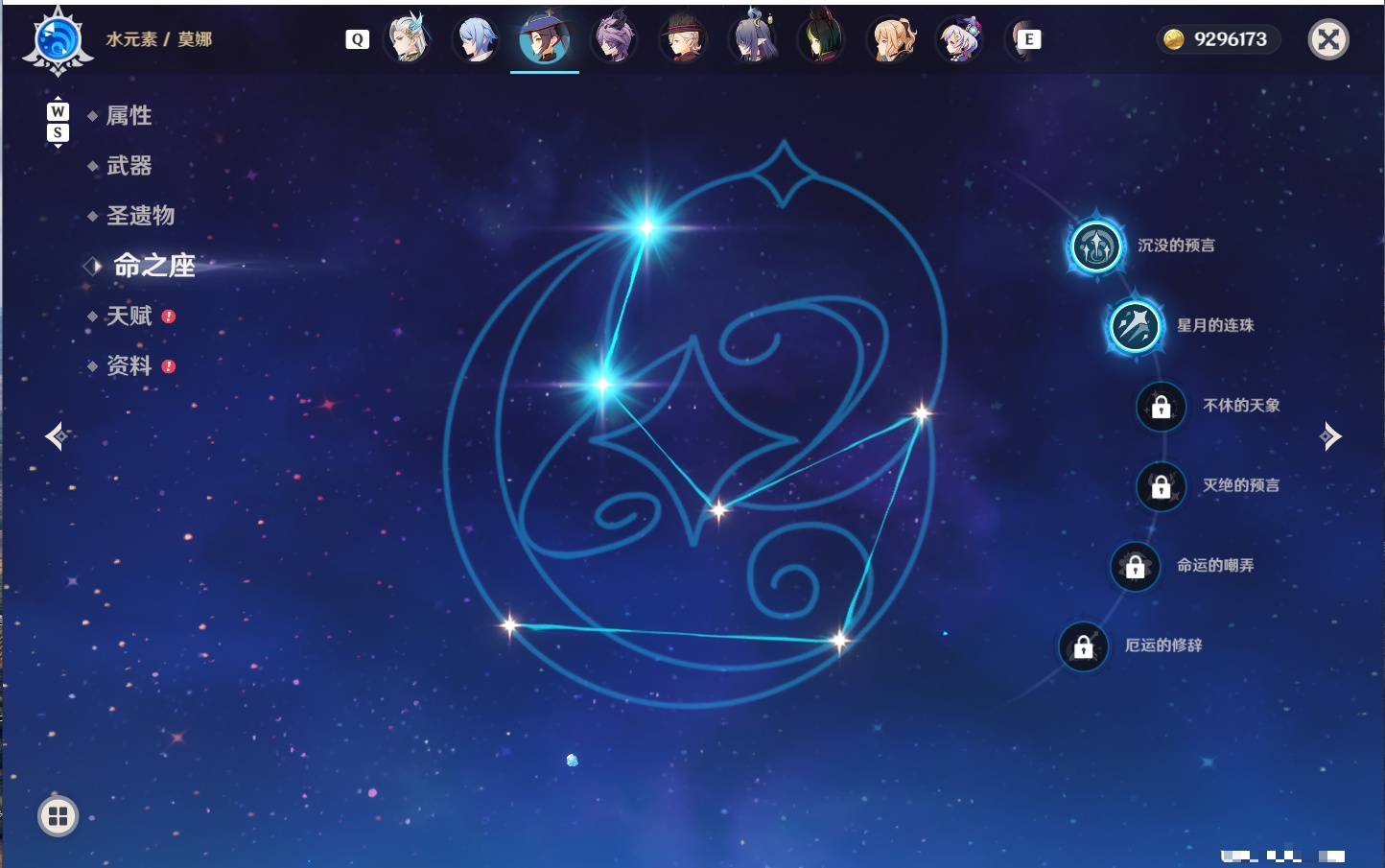The width and height of the screenshot is (1385, 868).
Task: Select the dark green-haired avatar with tall ears
Action: (822, 39)
